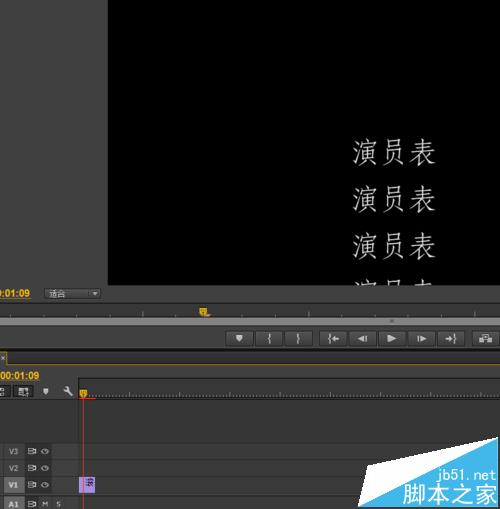This screenshot has width=500, height=509.
Task: Go to Out point button
Action: coord(451,339)
